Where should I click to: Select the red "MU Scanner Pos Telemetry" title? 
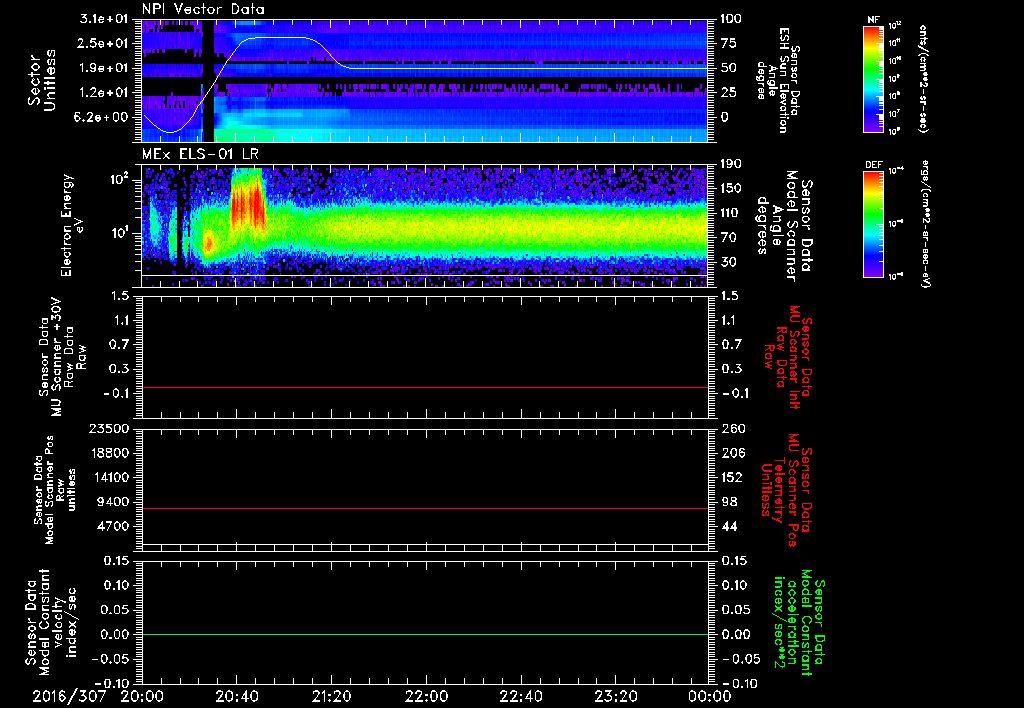[787, 490]
